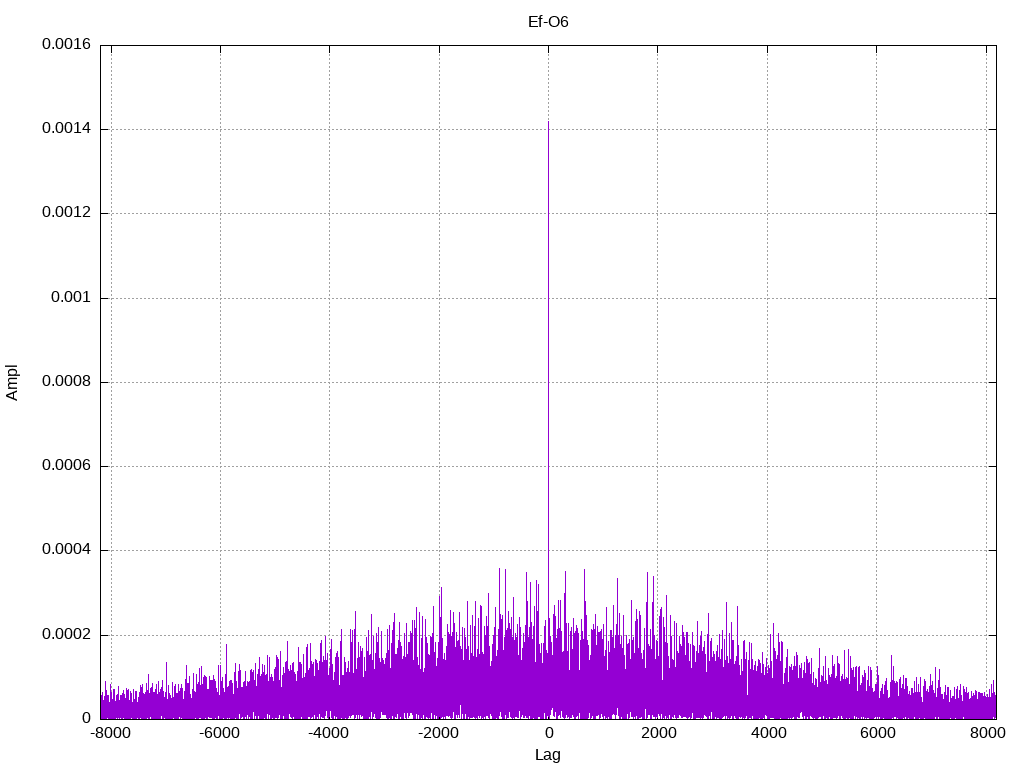
Task: Select the 8000 x-axis tick label
Action: tap(987, 733)
